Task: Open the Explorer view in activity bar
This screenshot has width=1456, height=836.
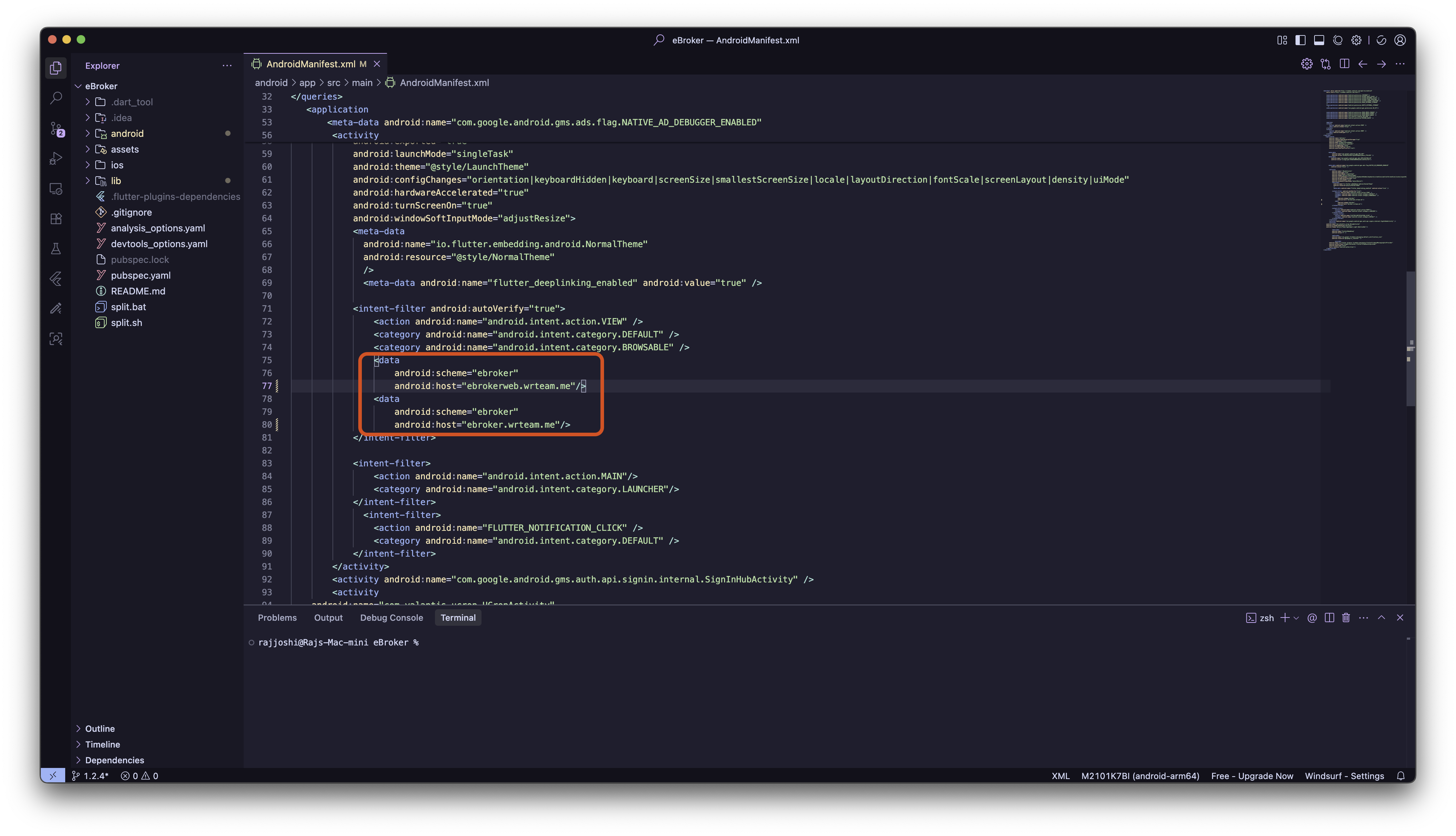Action: coord(56,68)
